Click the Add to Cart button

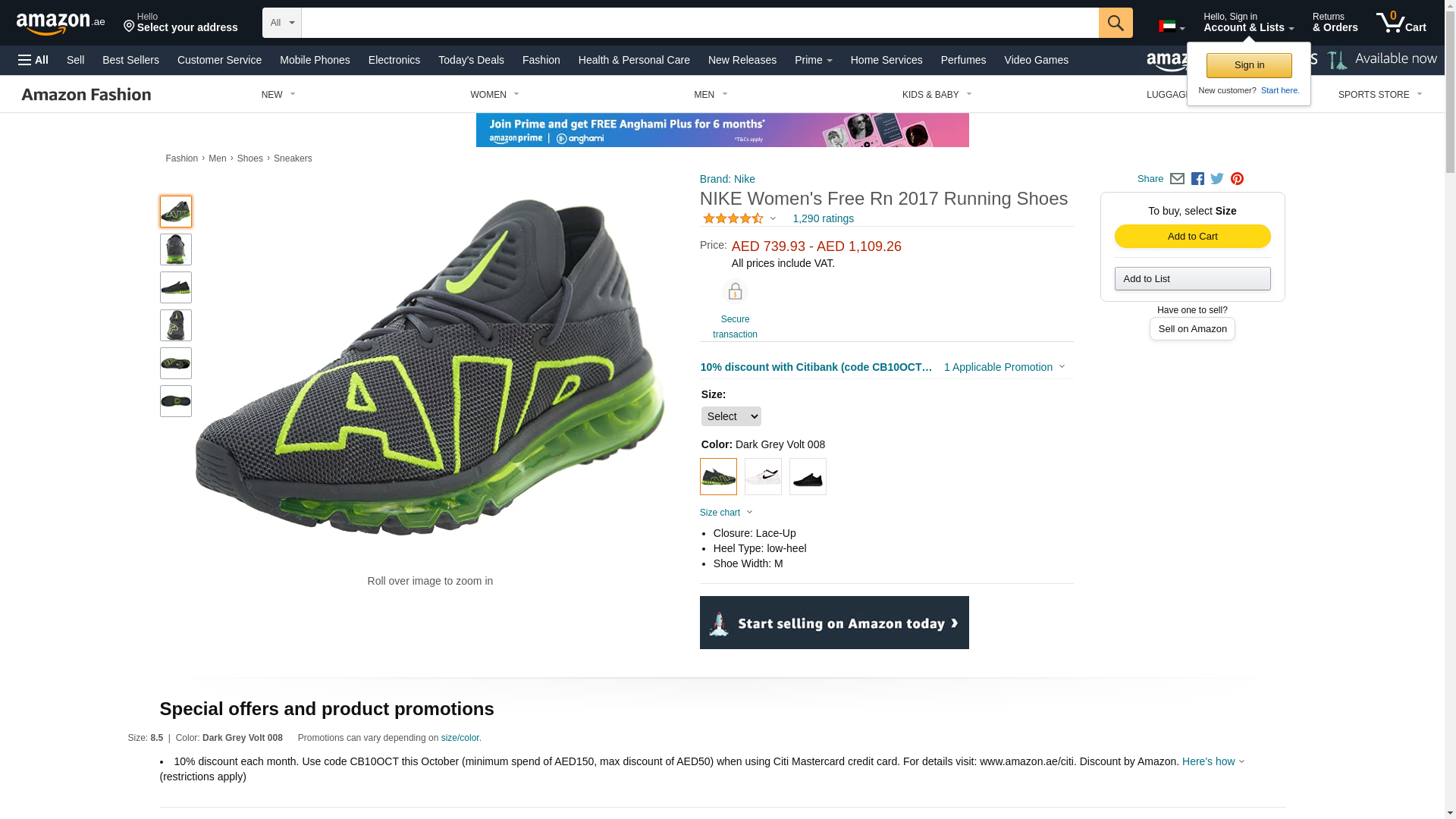1193,237
